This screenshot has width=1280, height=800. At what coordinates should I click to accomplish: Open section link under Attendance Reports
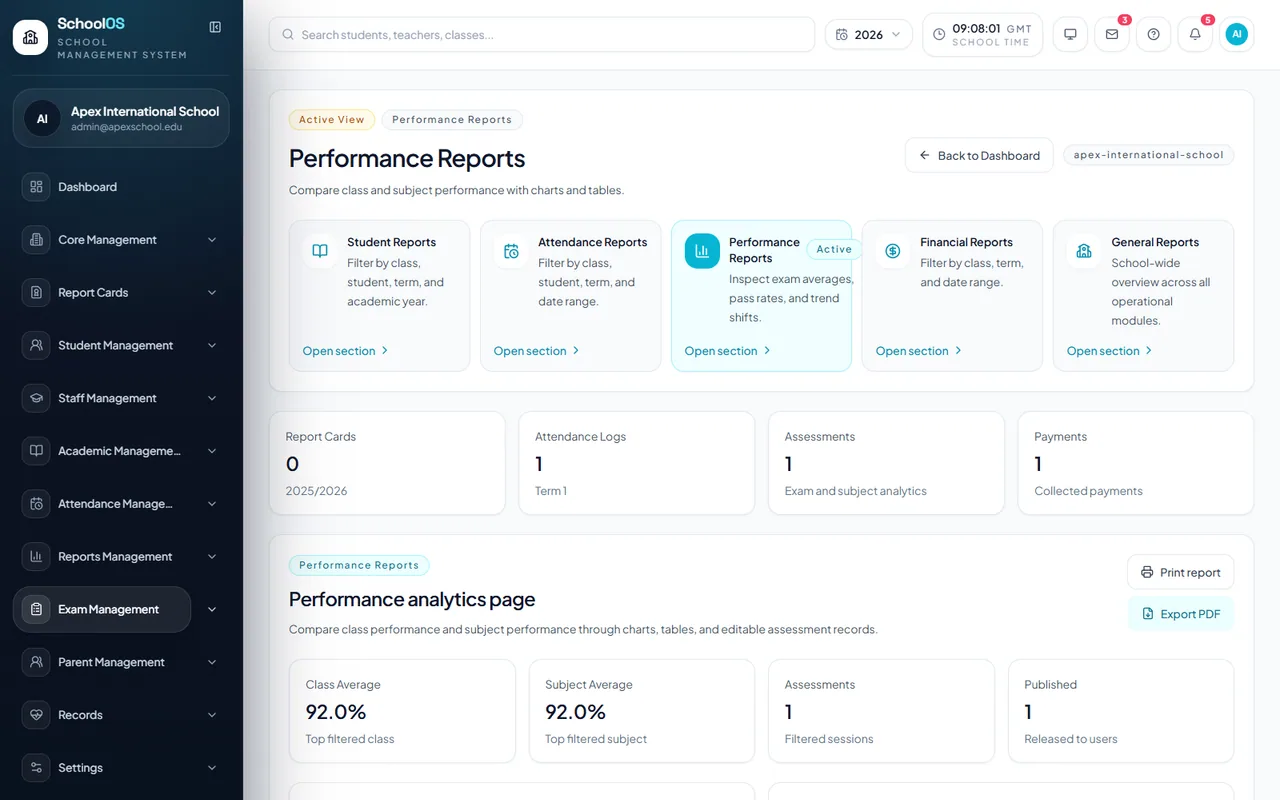coord(536,351)
